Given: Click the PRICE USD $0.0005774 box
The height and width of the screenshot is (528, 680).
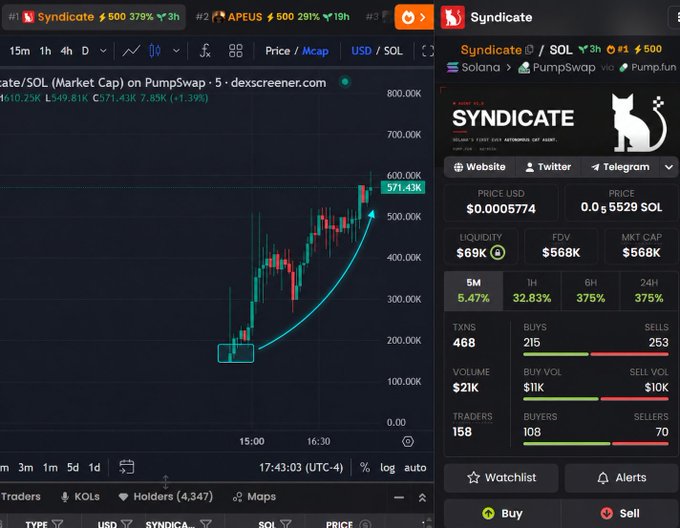Looking at the screenshot, I should tap(501, 202).
